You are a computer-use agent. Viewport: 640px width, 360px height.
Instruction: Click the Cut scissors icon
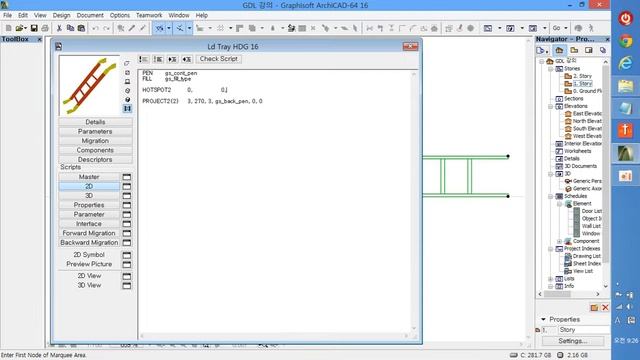(x=59, y=28)
